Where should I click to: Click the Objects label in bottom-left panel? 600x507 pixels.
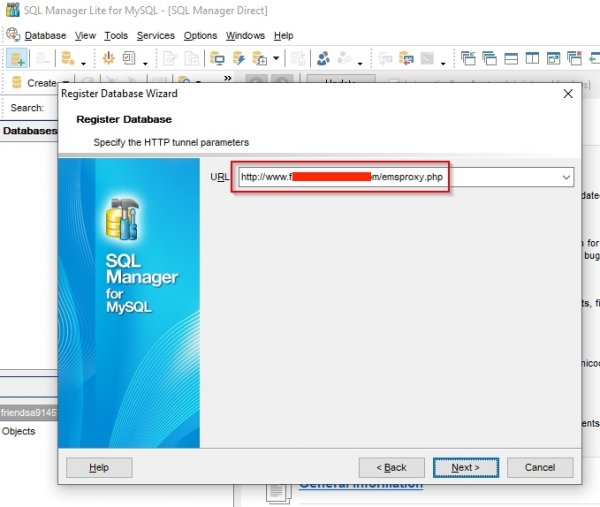(x=18, y=431)
